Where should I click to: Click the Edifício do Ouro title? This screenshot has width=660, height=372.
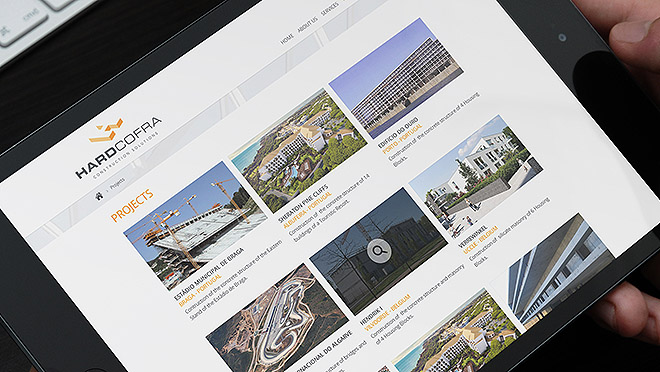398,133
